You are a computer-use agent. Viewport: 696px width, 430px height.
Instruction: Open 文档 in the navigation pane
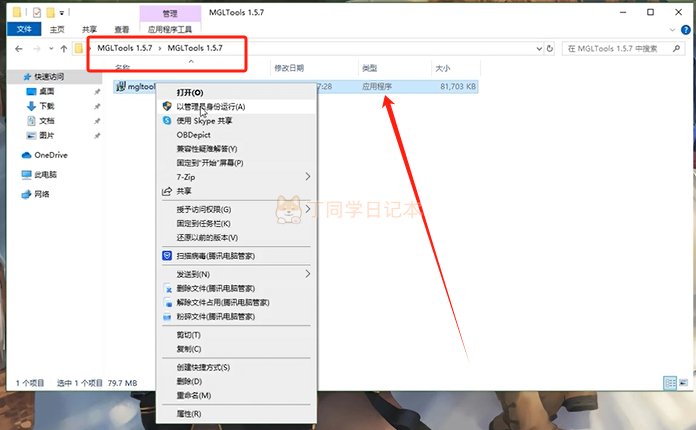pos(46,121)
